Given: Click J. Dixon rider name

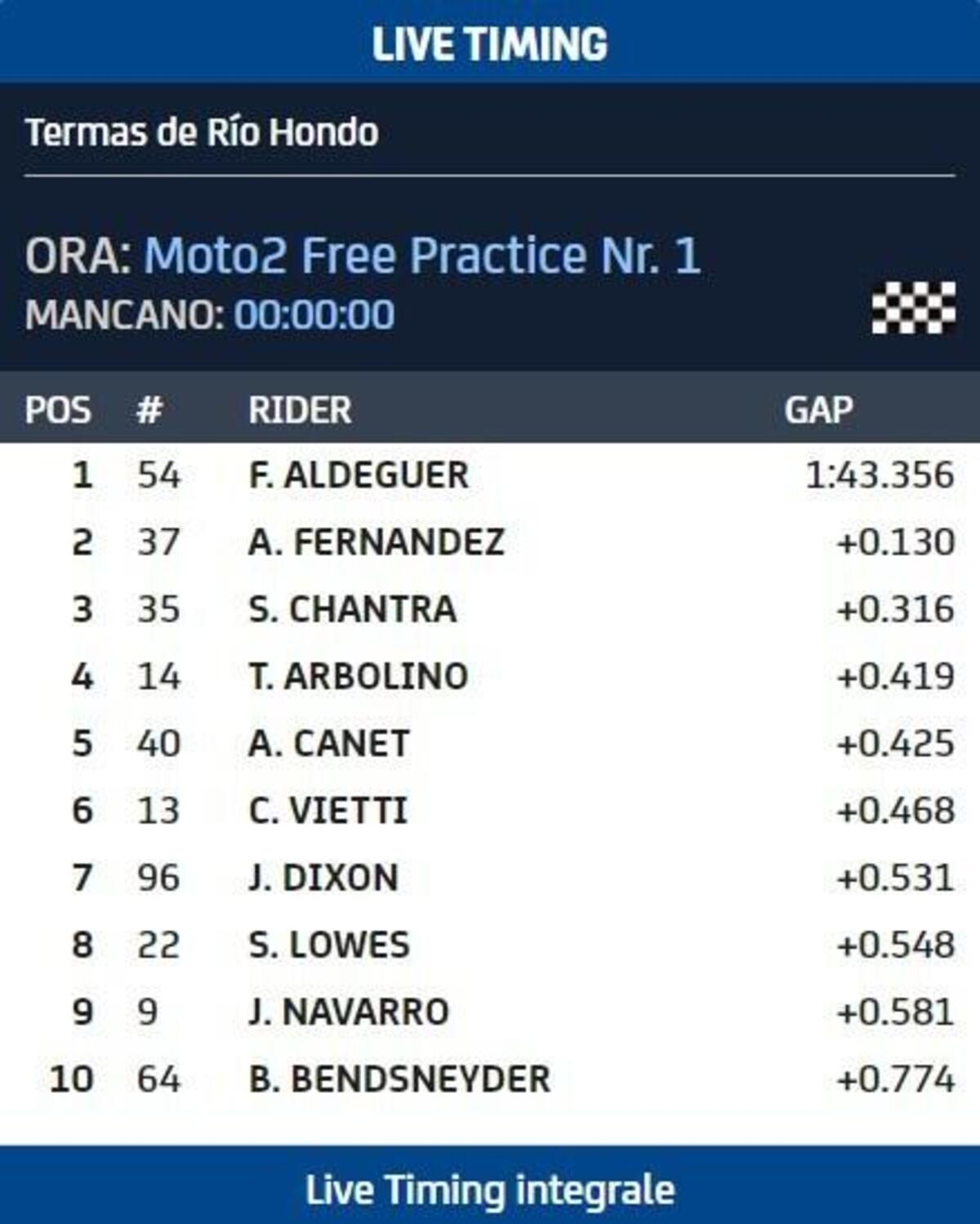Looking at the screenshot, I should (323, 877).
